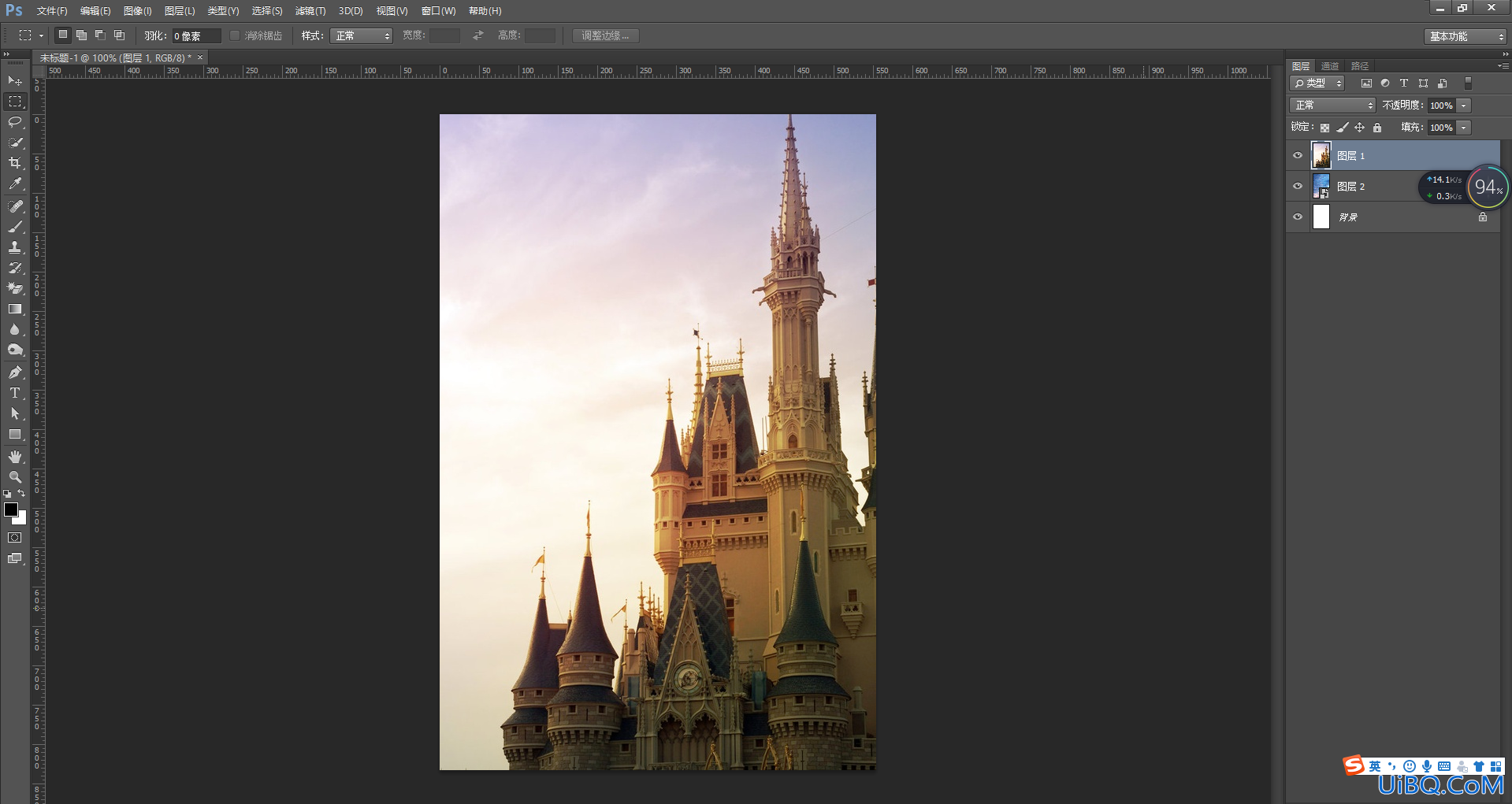Select the Horizontal Type tool

point(15,393)
